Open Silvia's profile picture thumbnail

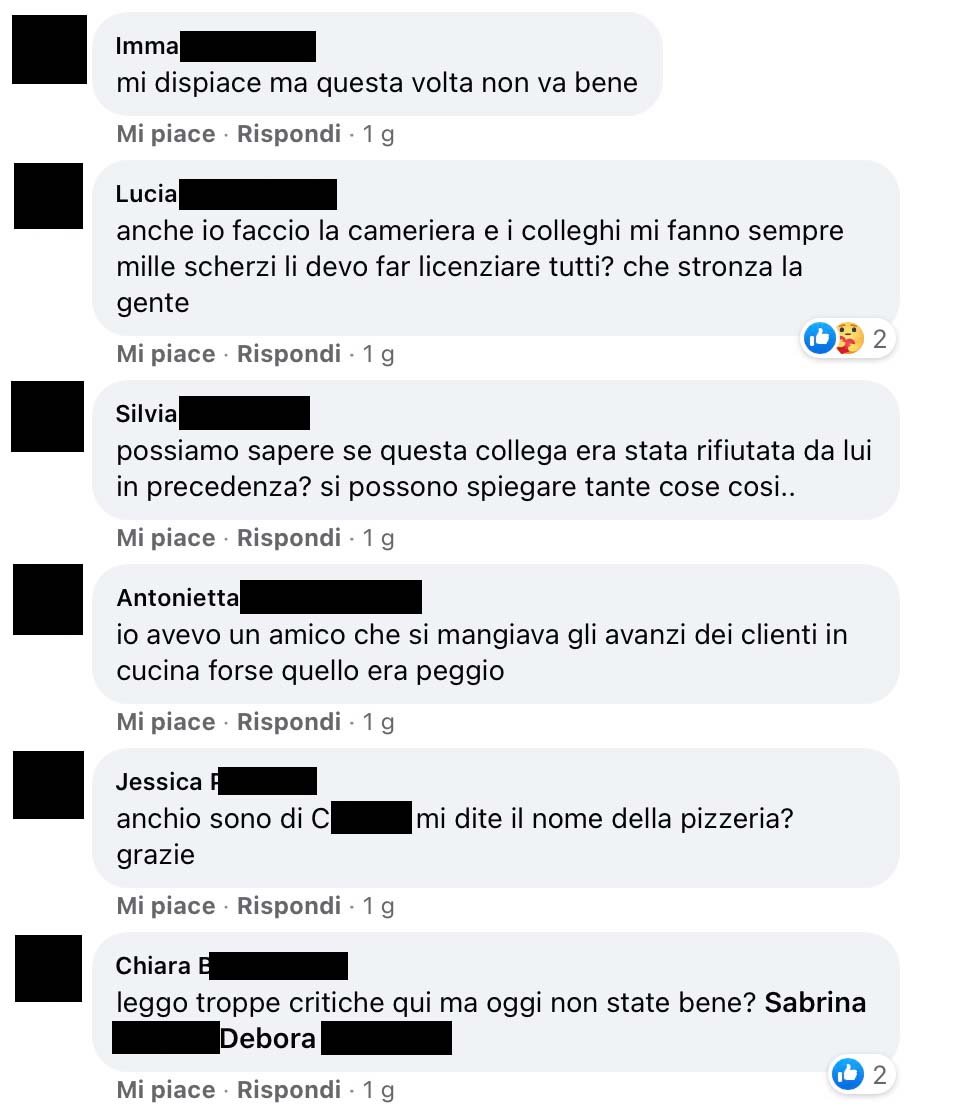(48, 416)
